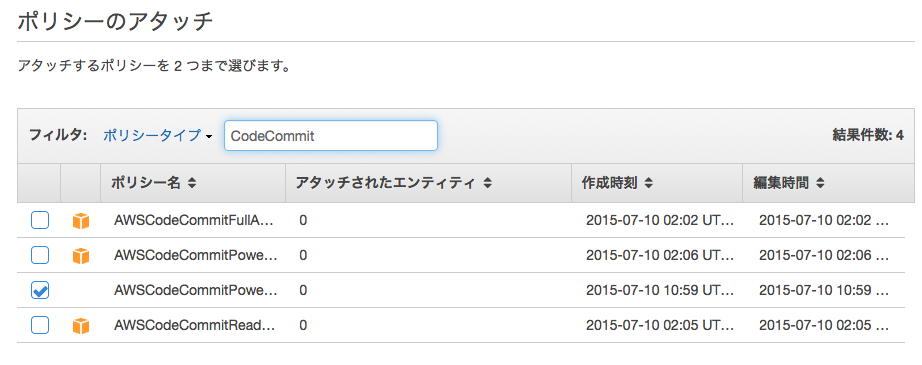Click the edit time in the AWSCodeCommitRead... row

coord(824,325)
